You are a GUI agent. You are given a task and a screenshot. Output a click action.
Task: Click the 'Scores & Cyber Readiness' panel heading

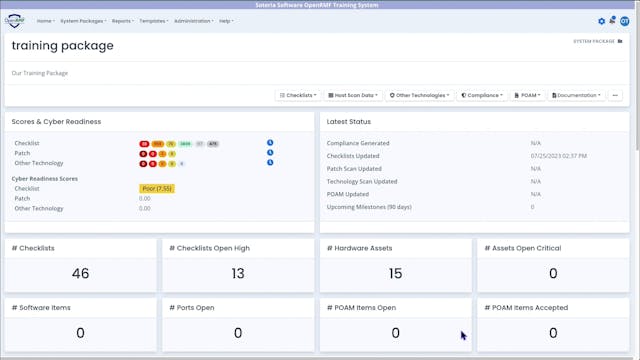point(56,122)
